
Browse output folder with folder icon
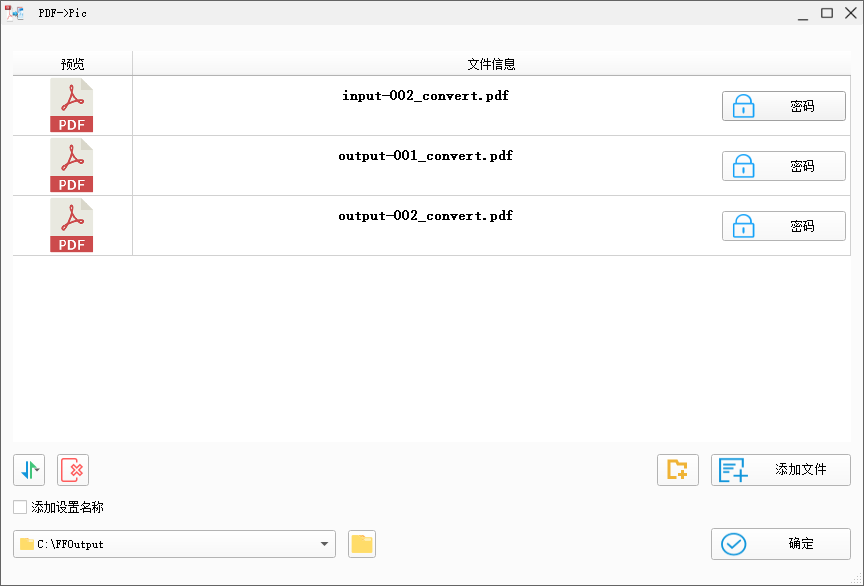(x=361, y=544)
